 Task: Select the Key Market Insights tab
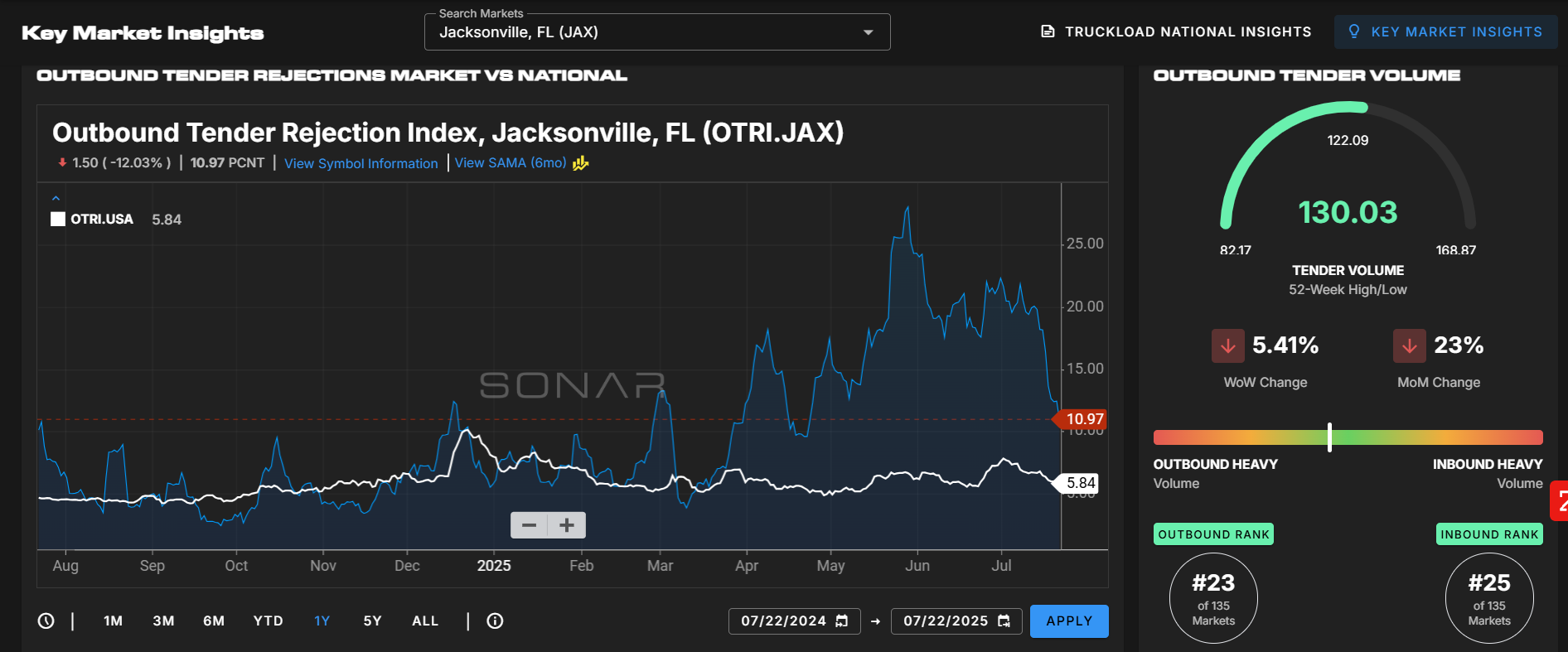pos(1445,31)
